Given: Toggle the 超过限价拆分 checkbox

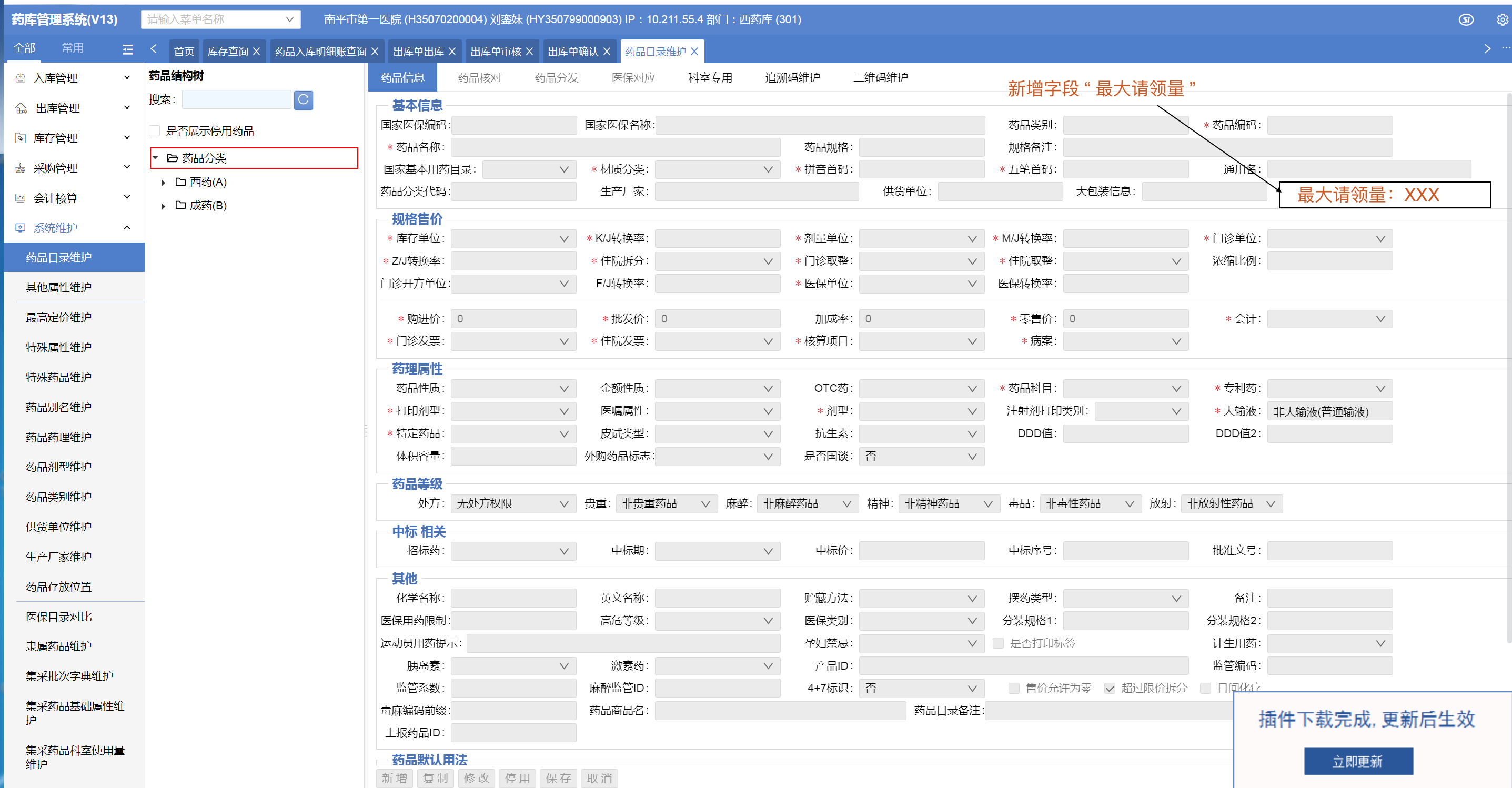Looking at the screenshot, I should tap(1110, 688).
